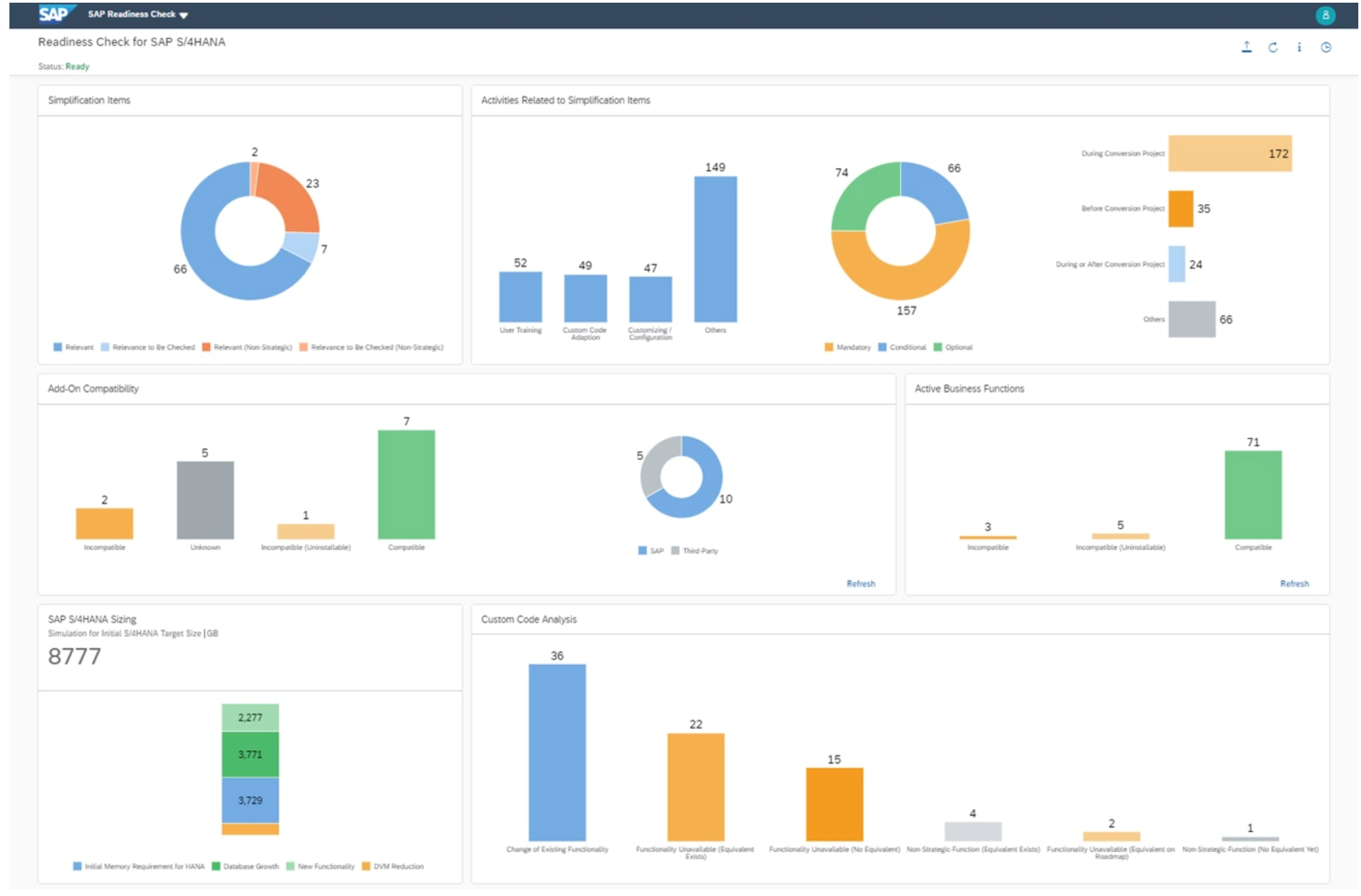Click the Third-Party legend item
1361x896 pixels.
click(x=695, y=551)
